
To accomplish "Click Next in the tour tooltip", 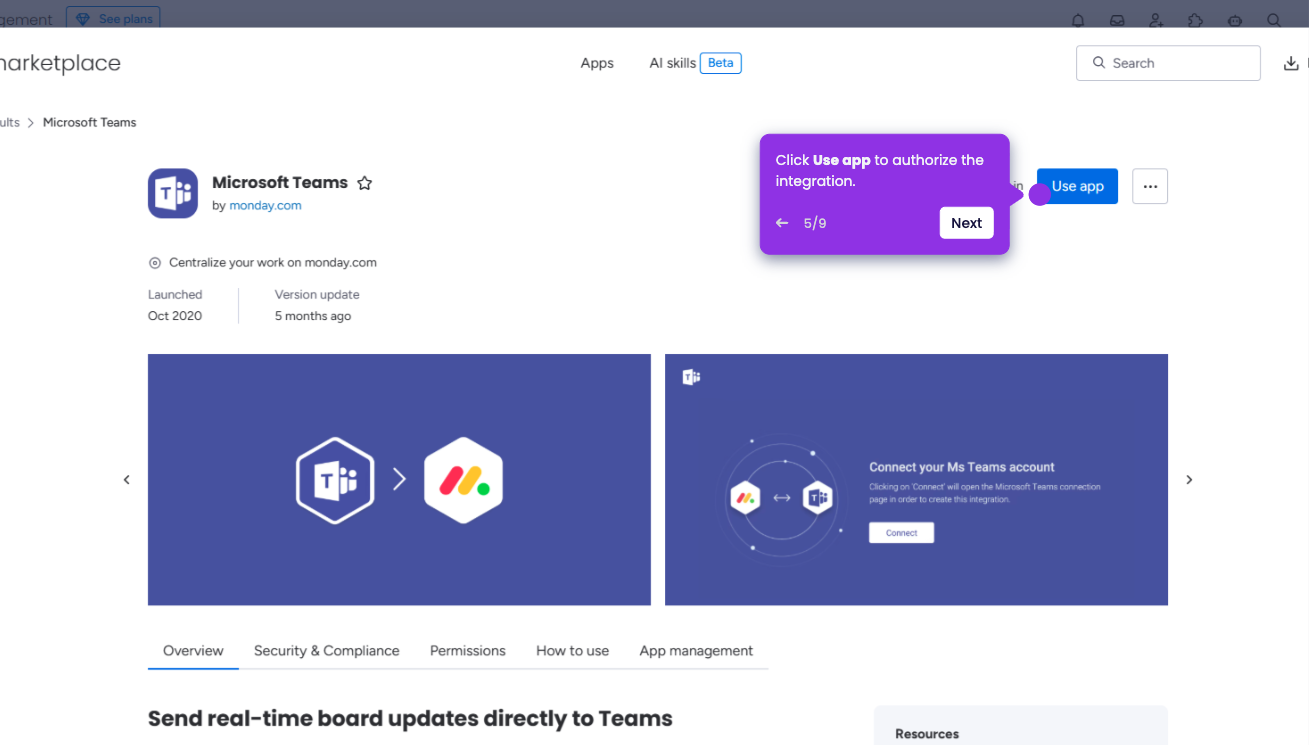I will [966, 223].
